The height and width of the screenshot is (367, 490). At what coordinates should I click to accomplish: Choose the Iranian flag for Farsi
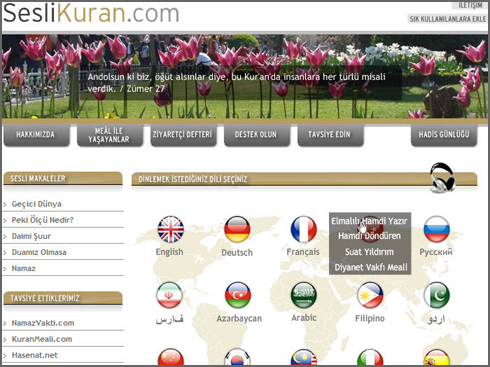click(169, 295)
